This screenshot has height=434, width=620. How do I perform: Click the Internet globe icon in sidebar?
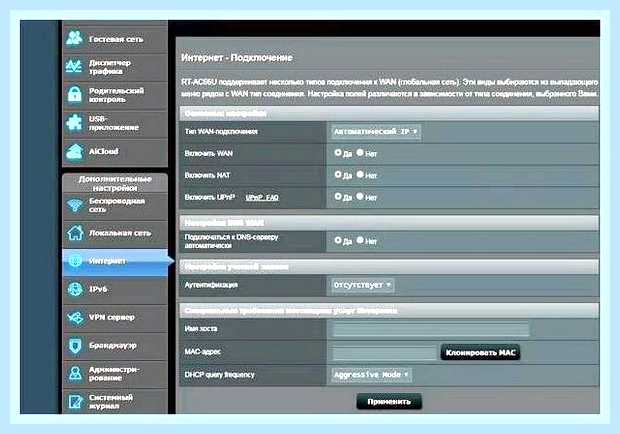pyautogui.click(x=74, y=261)
